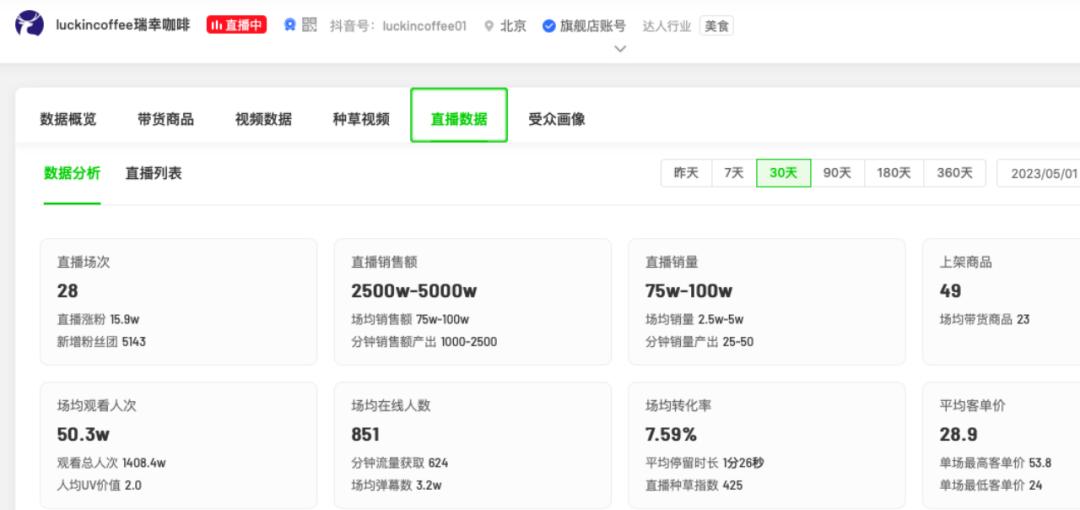Click the account name luckincoffee瑞幸咖啡

tap(123, 26)
